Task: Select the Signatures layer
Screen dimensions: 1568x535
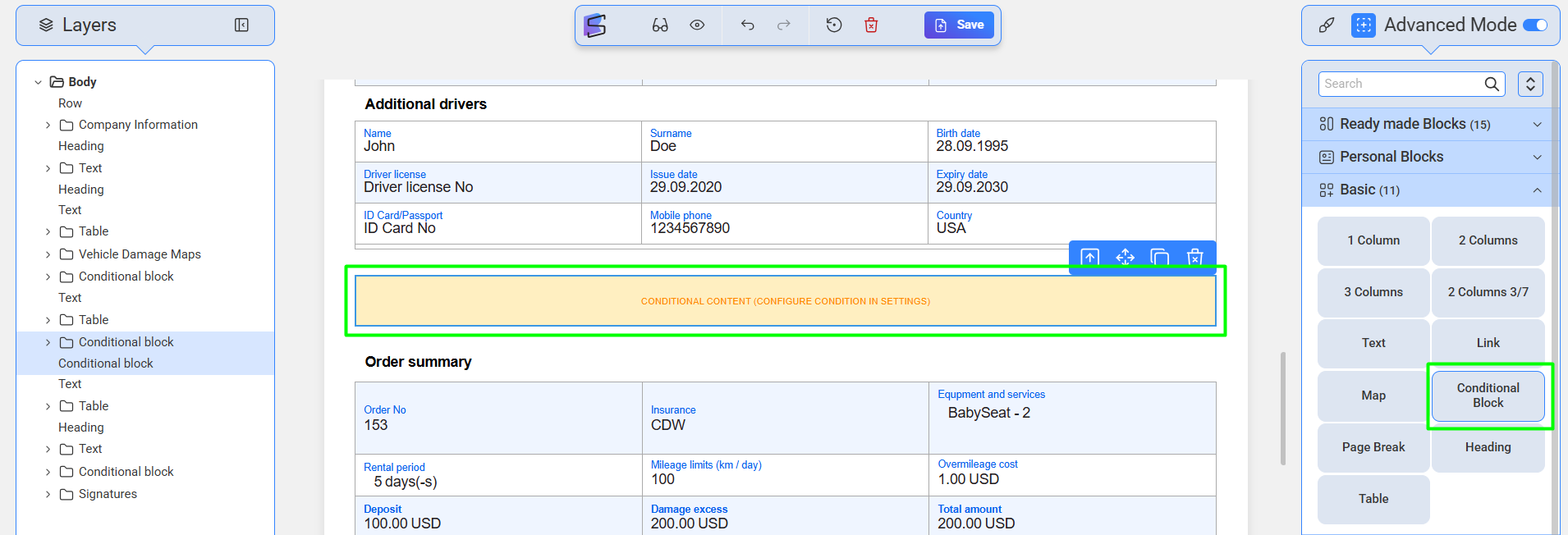Action: click(108, 494)
